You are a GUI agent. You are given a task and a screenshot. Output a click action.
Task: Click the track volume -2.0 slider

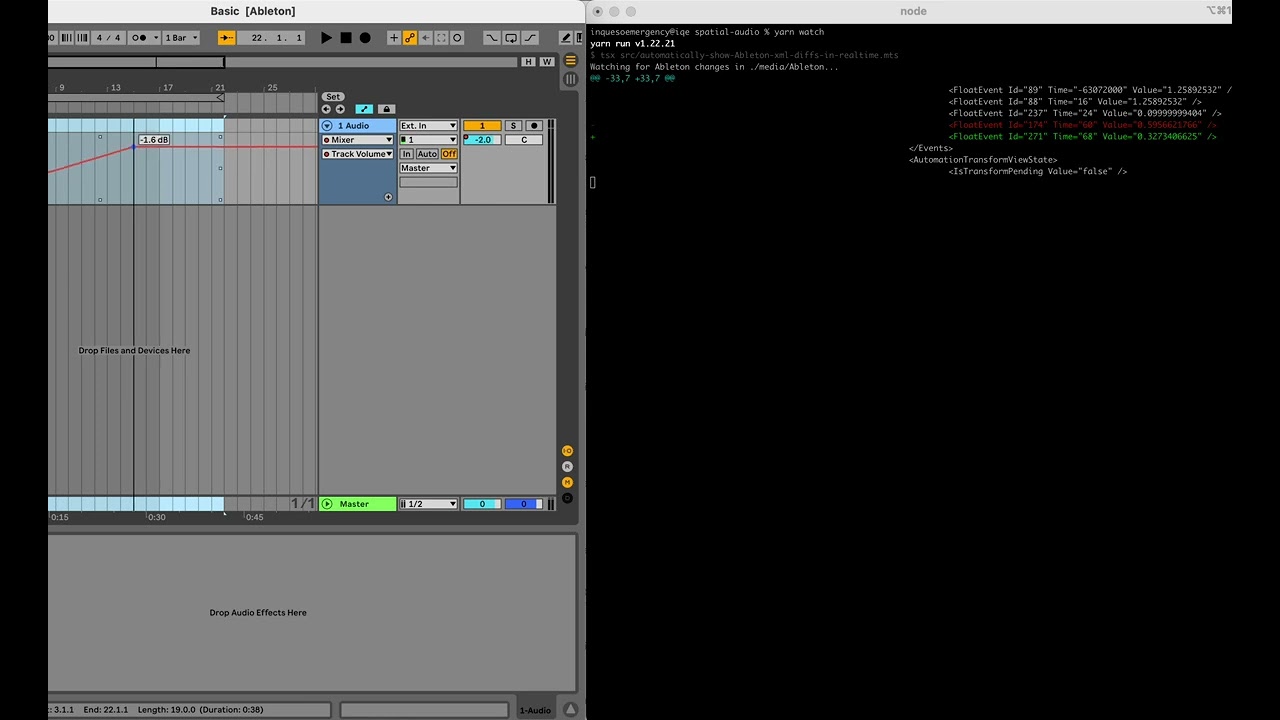[482, 140]
